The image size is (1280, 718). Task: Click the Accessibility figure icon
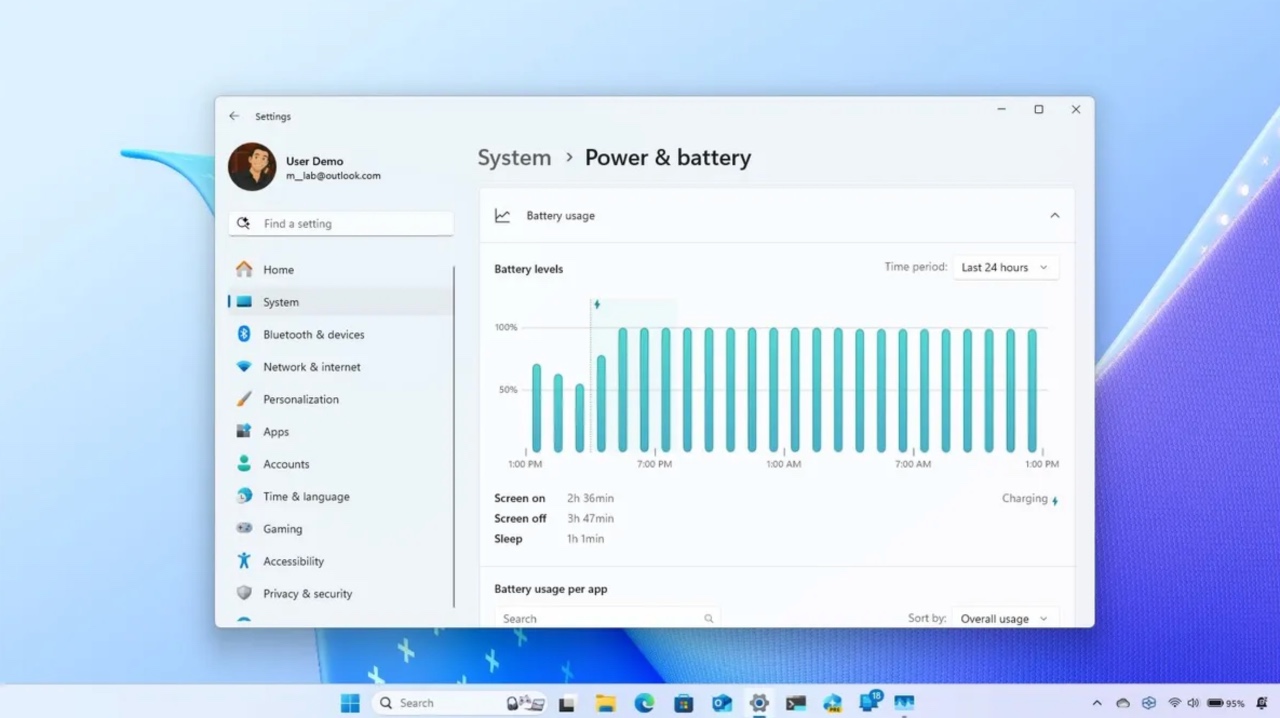[x=244, y=561]
